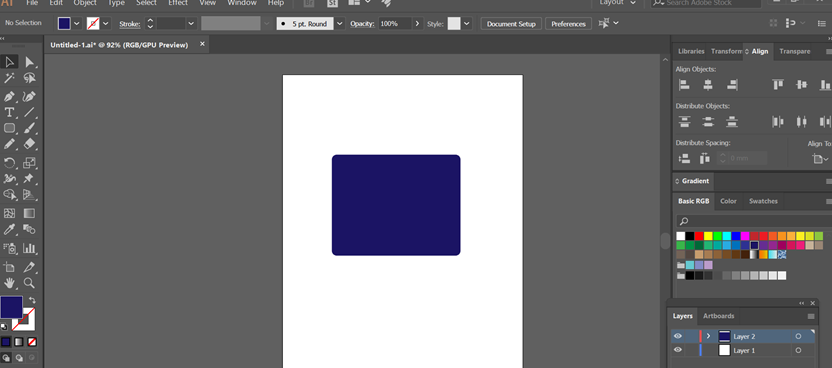The height and width of the screenshot is (368, 832).
Task: Open the 5 pt. Round brush dropdown
Action: (340, 23)
